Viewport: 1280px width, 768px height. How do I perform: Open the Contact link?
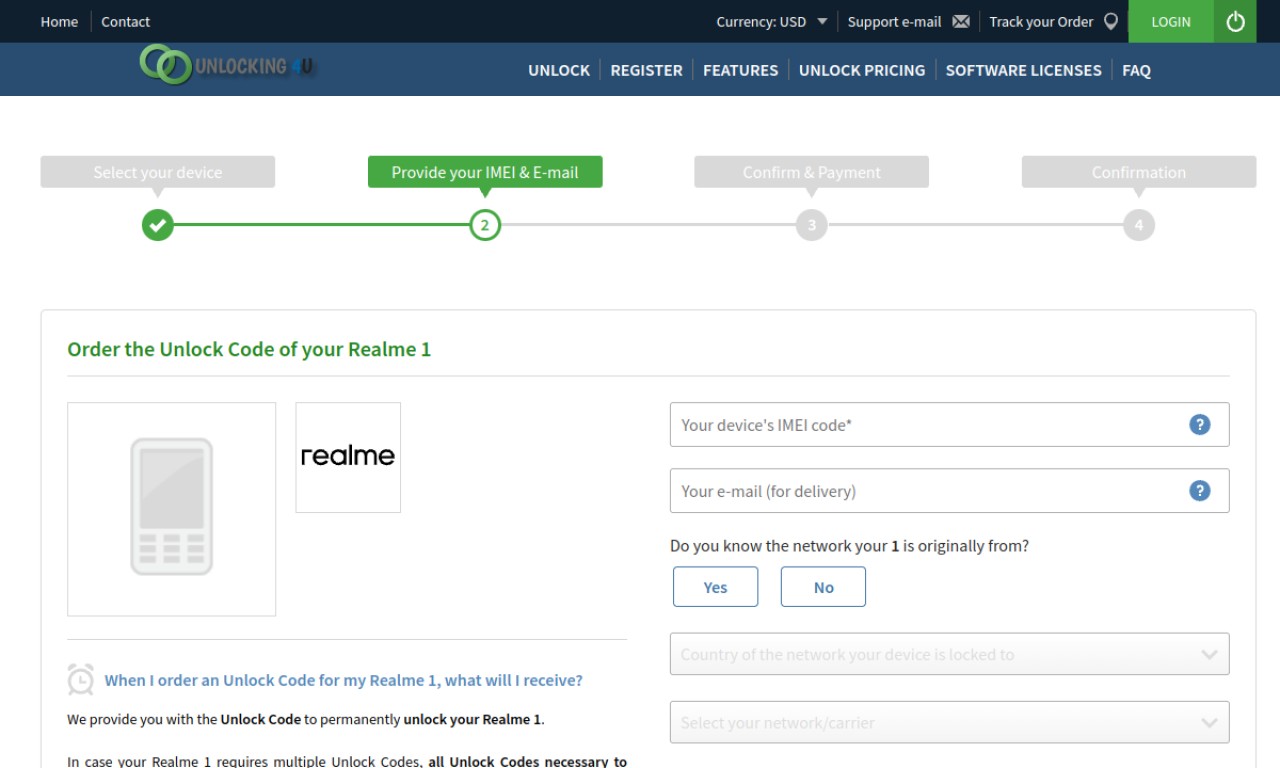pyautogui.click(x=125, y=22)
